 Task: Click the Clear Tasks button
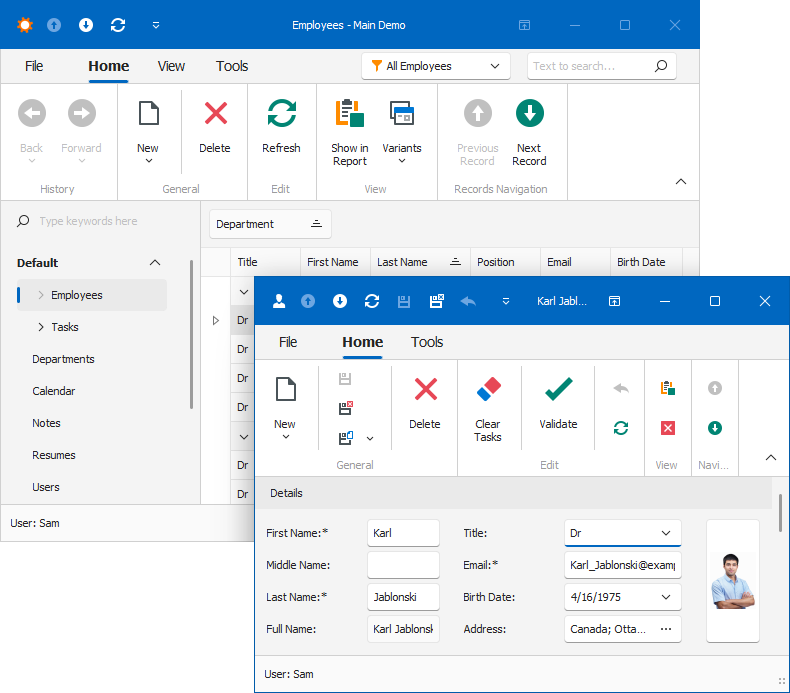pyautogui.click(x=488, y=408)
